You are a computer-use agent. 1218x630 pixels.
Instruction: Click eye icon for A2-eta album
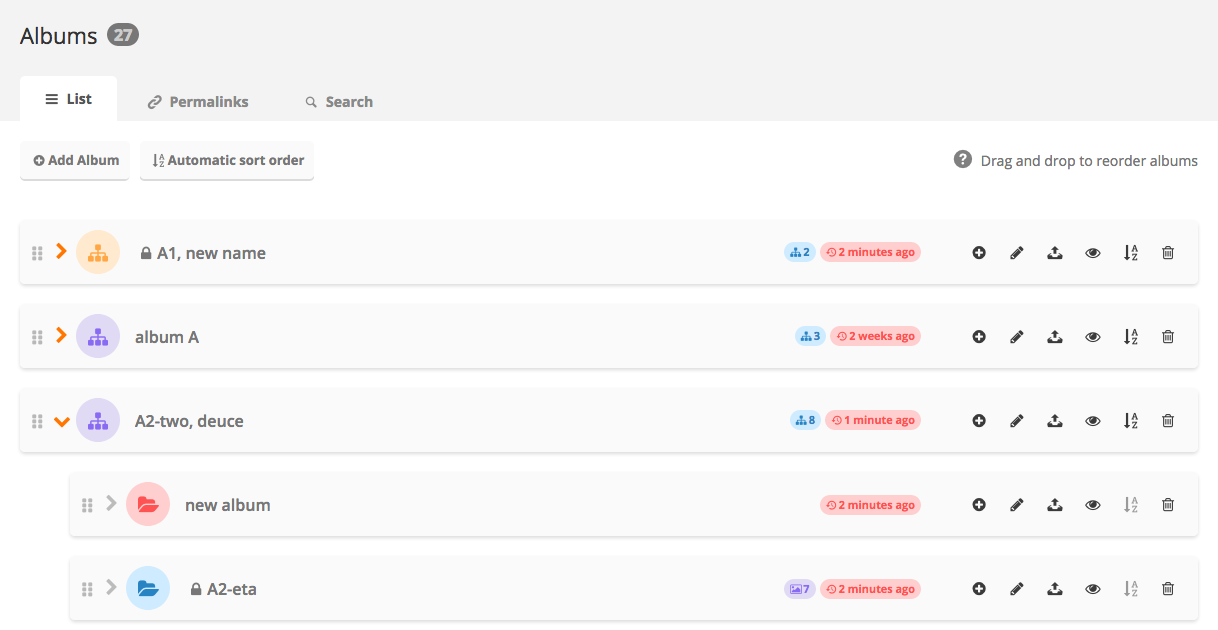tap(1093, 589)
